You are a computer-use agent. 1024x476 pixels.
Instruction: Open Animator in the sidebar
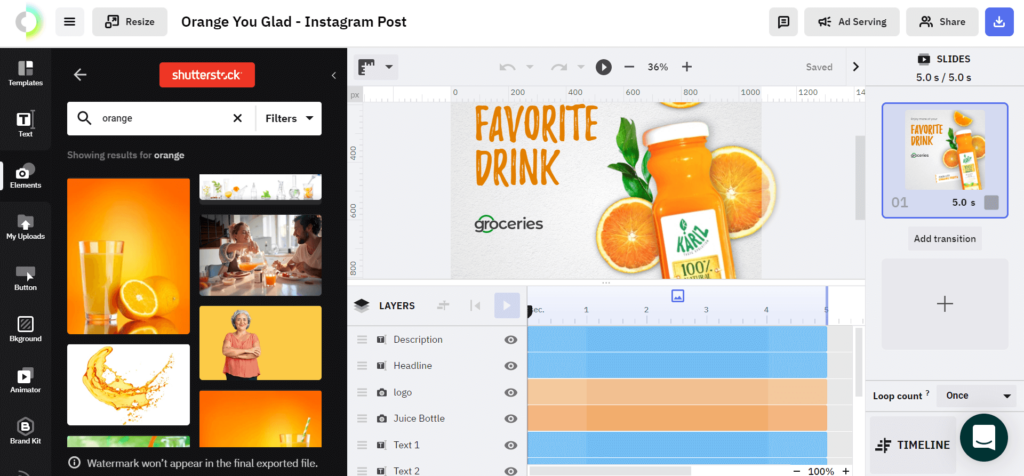25,378
